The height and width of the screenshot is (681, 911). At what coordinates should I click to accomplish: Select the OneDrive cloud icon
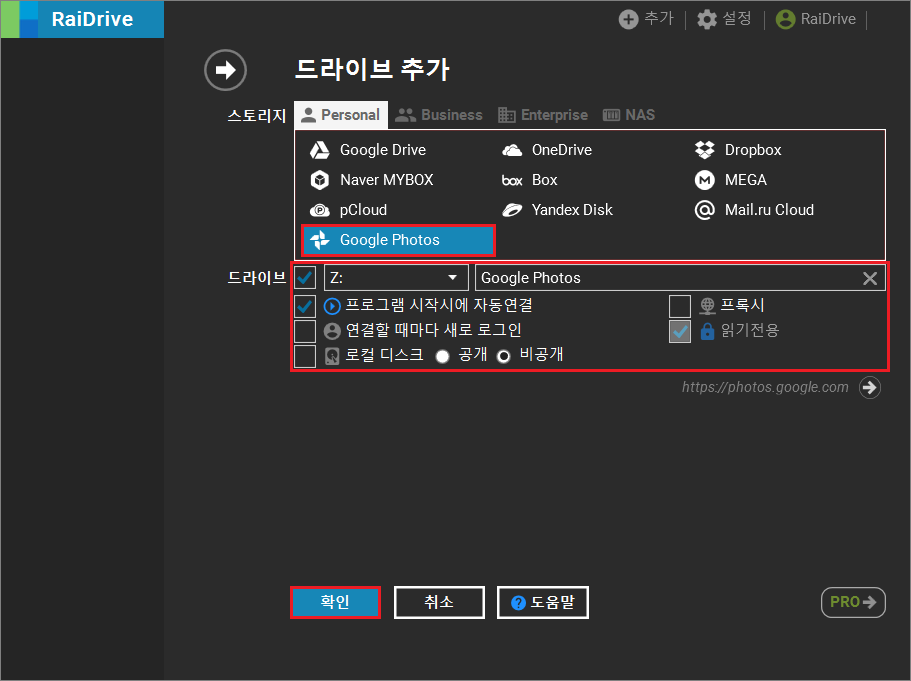[512, 150]
